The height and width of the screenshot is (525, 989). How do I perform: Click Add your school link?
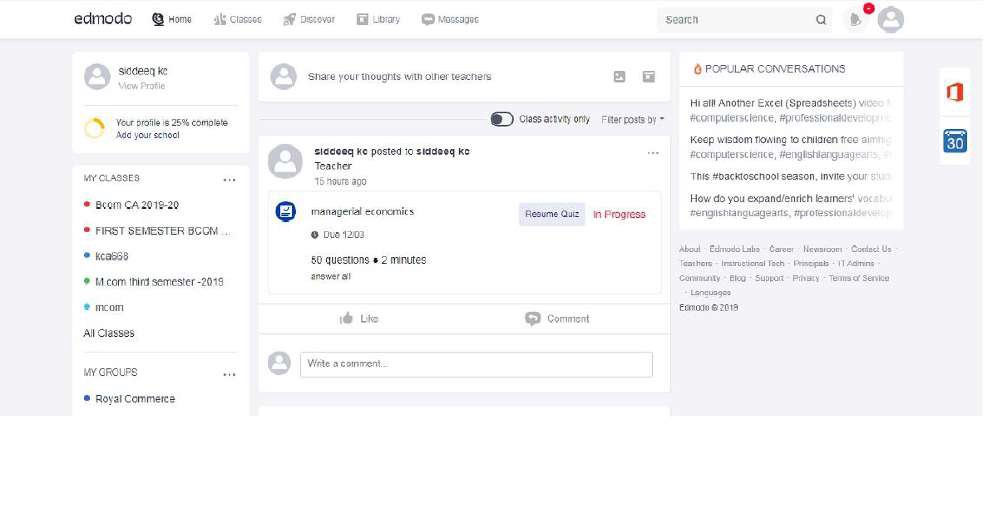coord(148,135)
